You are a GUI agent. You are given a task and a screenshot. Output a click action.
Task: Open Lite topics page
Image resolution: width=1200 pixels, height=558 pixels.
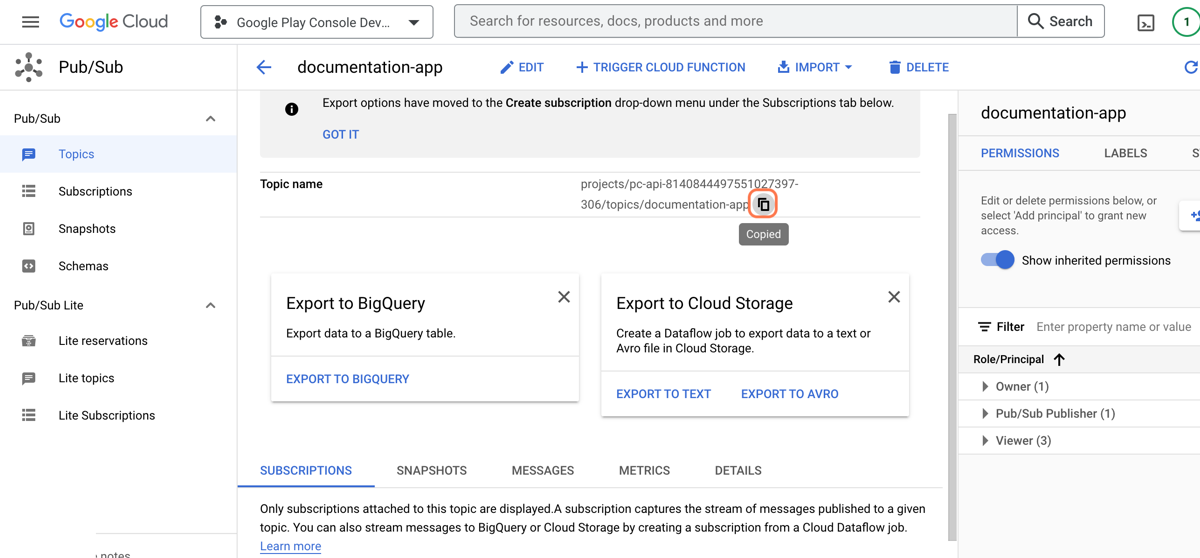(86, 378)
